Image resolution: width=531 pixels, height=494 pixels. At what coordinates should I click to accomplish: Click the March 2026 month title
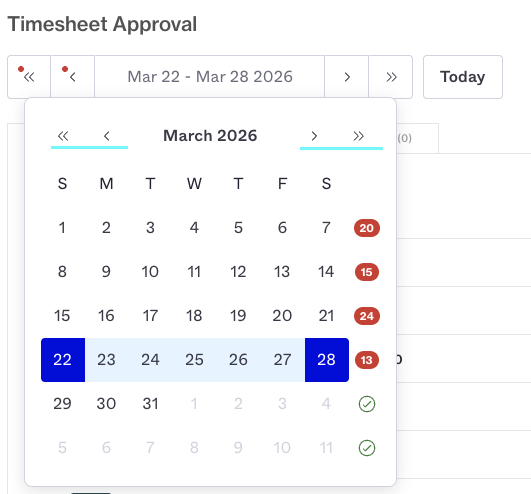pyautogui.click(x=210, y=136)
